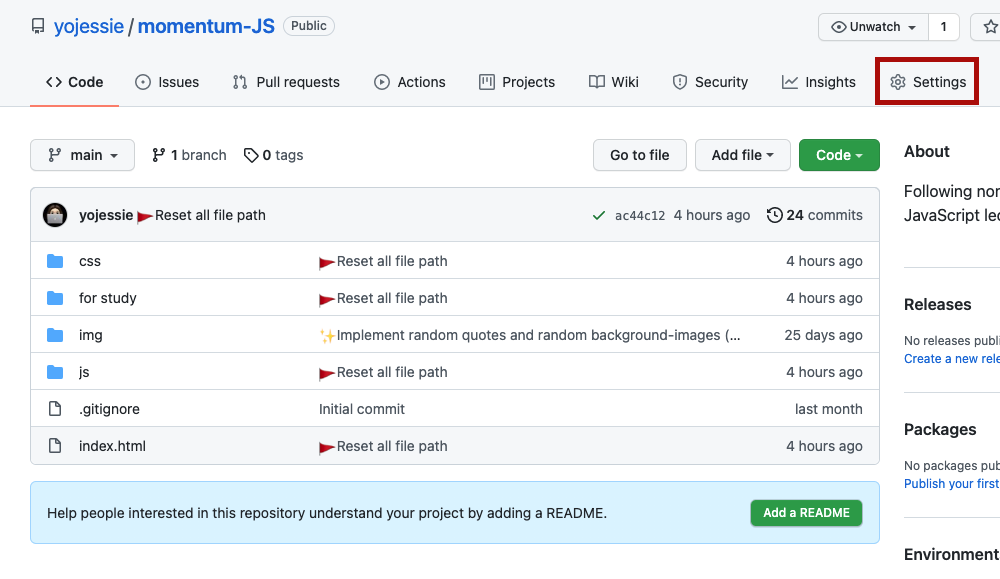Open the Security tab

click(x=710, y=82)
